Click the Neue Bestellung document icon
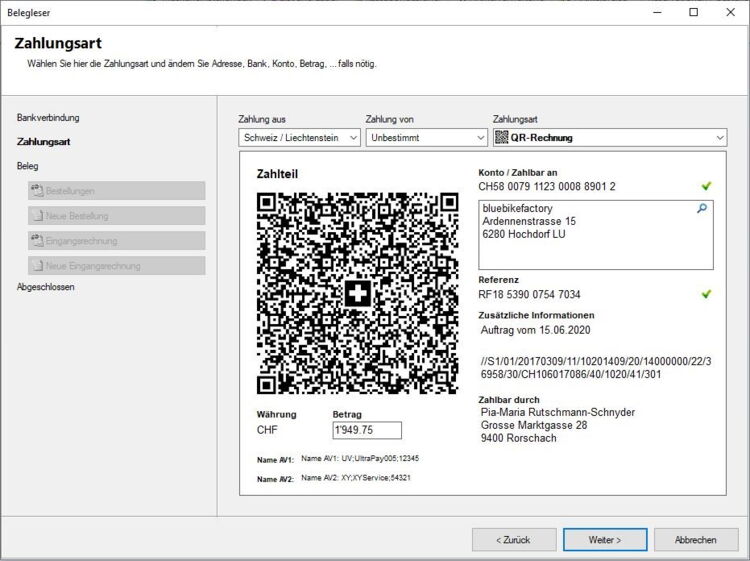 (x=37, y=215)
